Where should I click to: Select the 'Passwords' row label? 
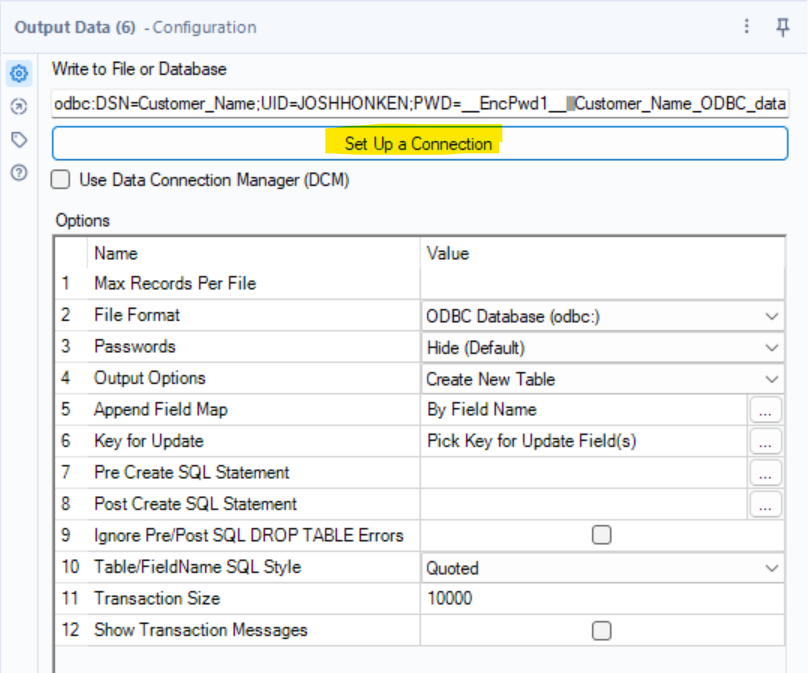[135, 346]
